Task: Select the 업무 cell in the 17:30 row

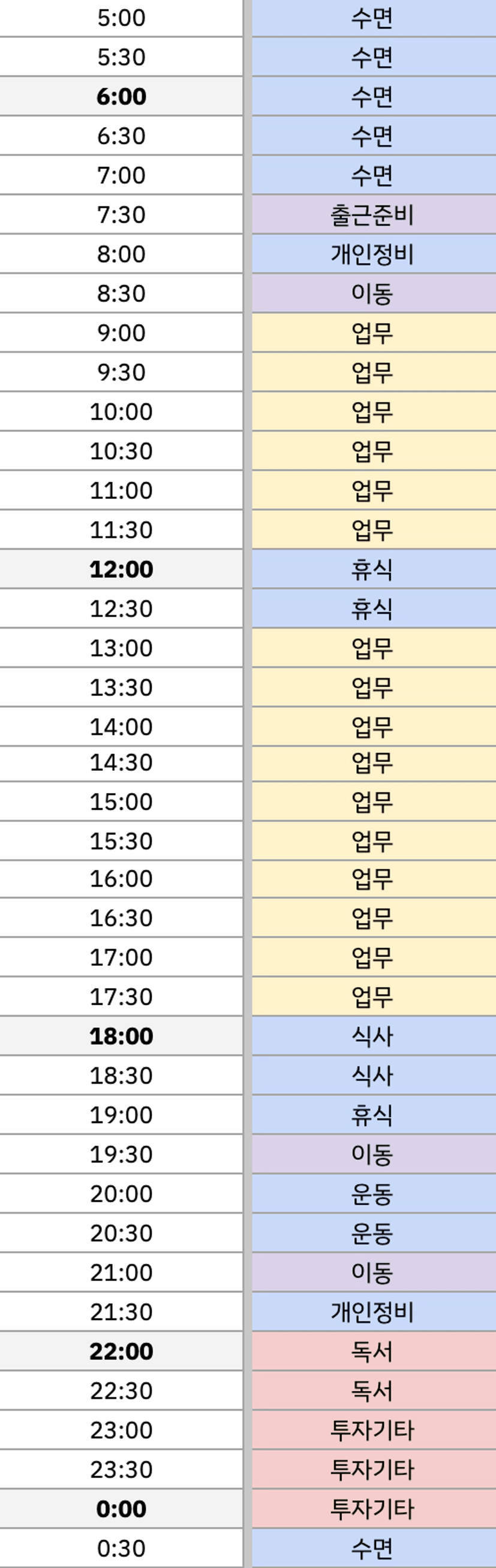Action: pos(372,997)
